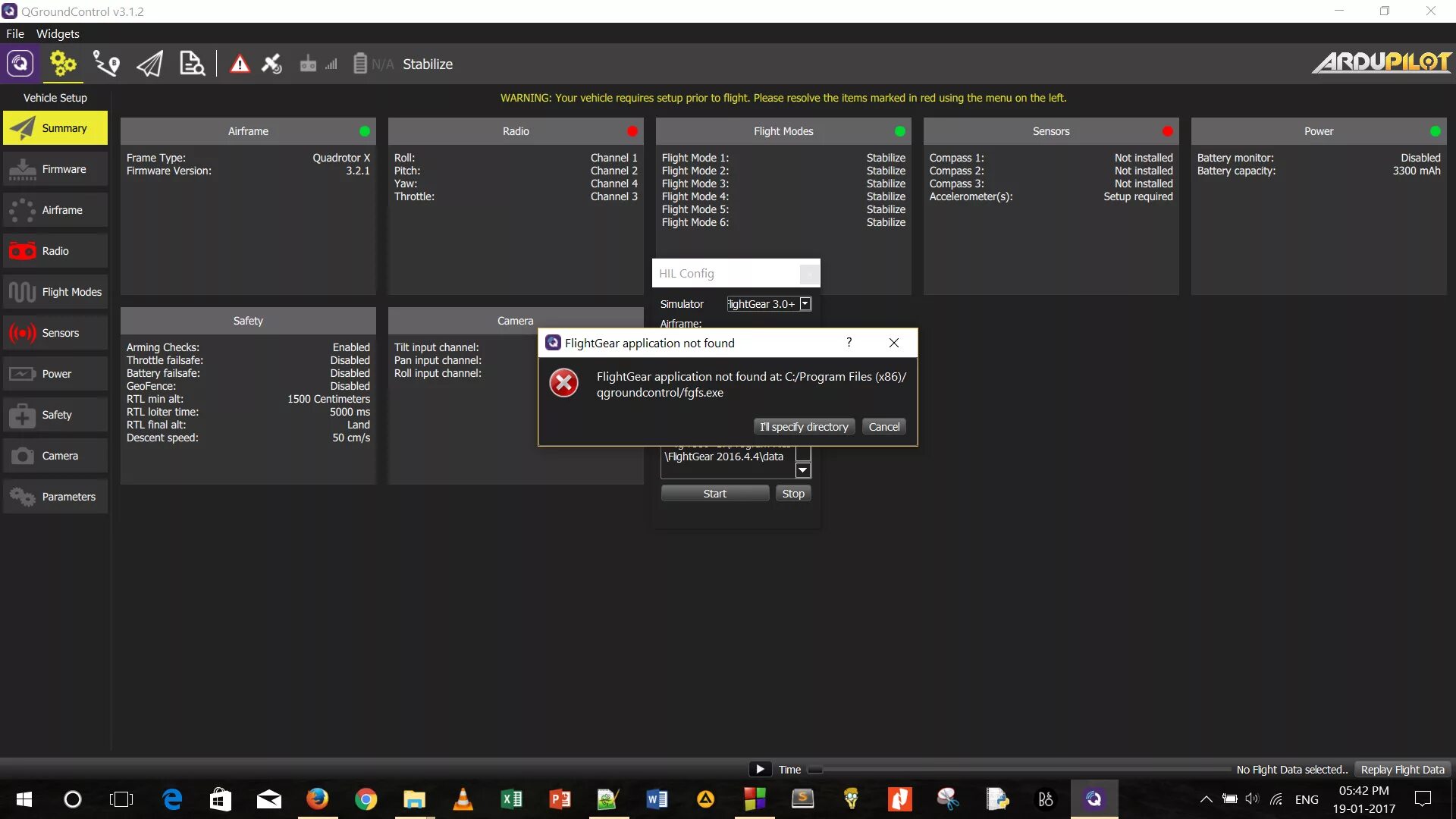Image resolution: width=1456 pixels, height=819 pixels.
Task: Click QGroundControl app settings icon
Action: coord(20,64)
